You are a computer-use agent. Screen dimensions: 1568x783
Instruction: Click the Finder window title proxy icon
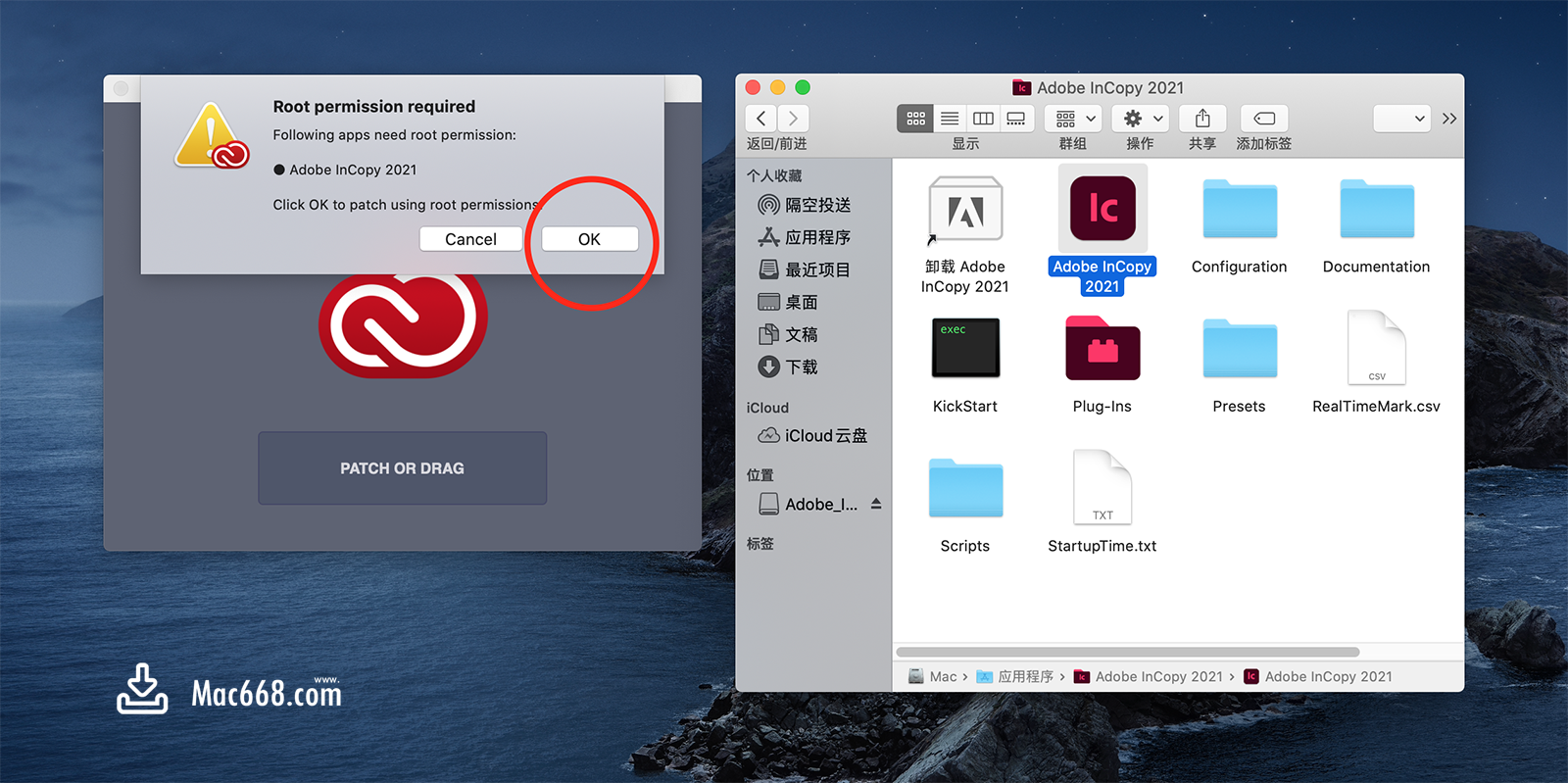tap(1022, 88)
